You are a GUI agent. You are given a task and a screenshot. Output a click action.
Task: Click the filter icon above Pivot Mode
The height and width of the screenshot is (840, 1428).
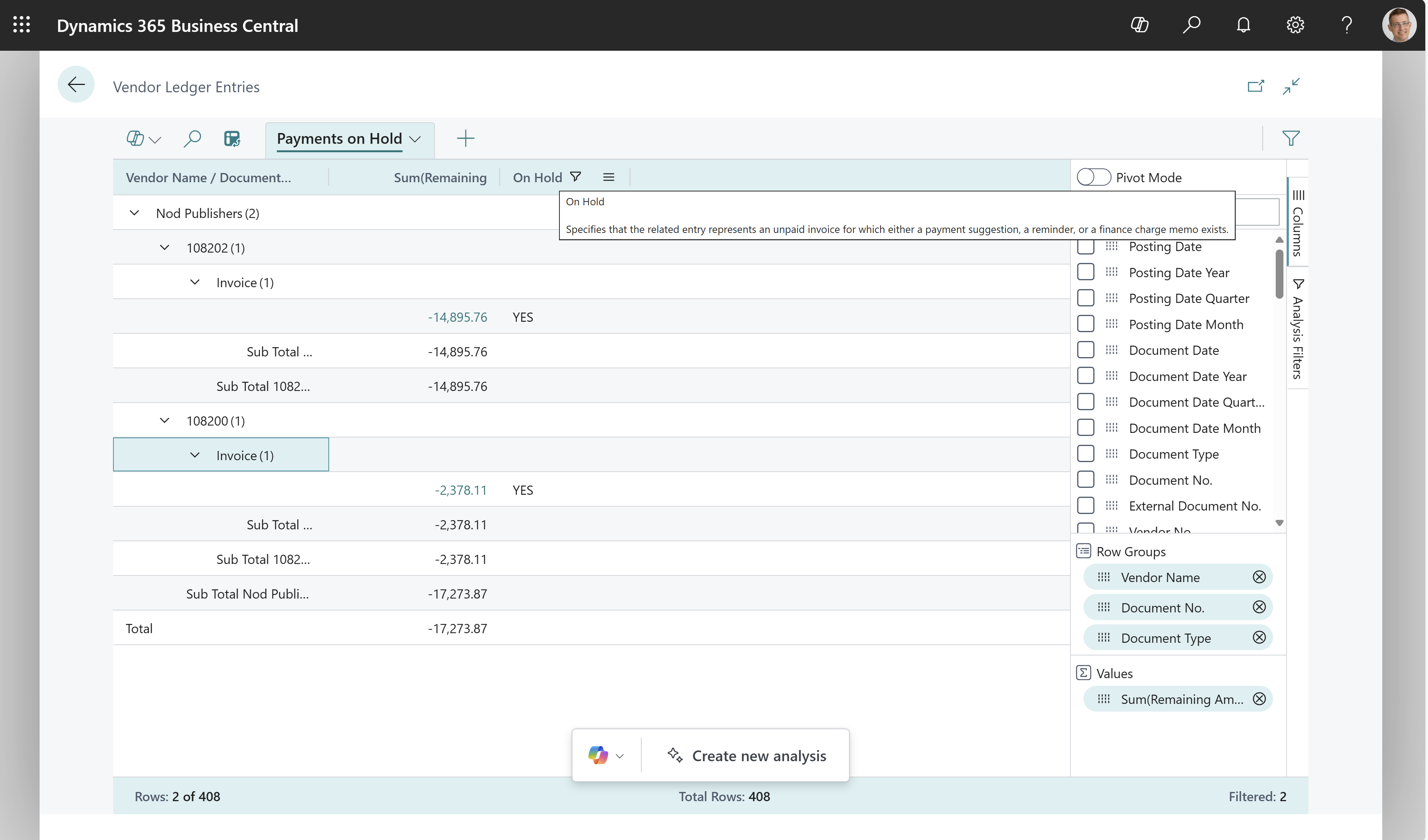point(1292,138)
